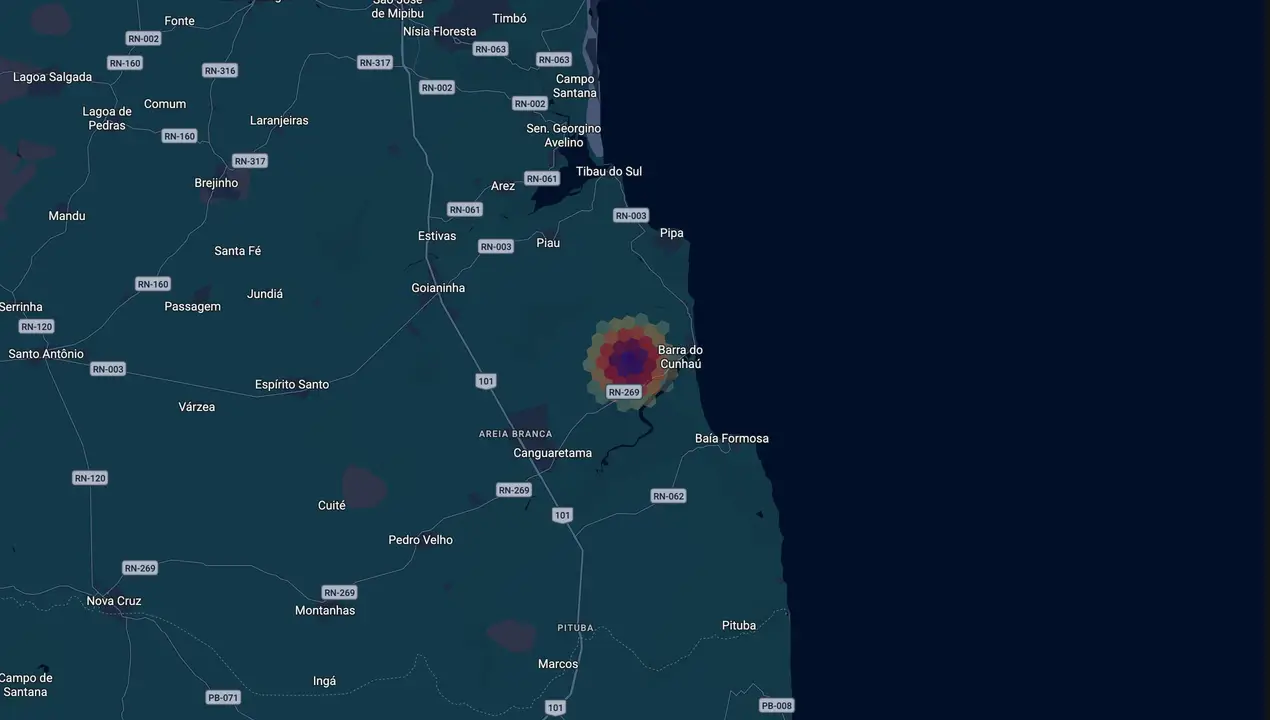This screenshot has height=720, width=1270.
Task: Click the Cuité label
Action: (x=332, y=505)
